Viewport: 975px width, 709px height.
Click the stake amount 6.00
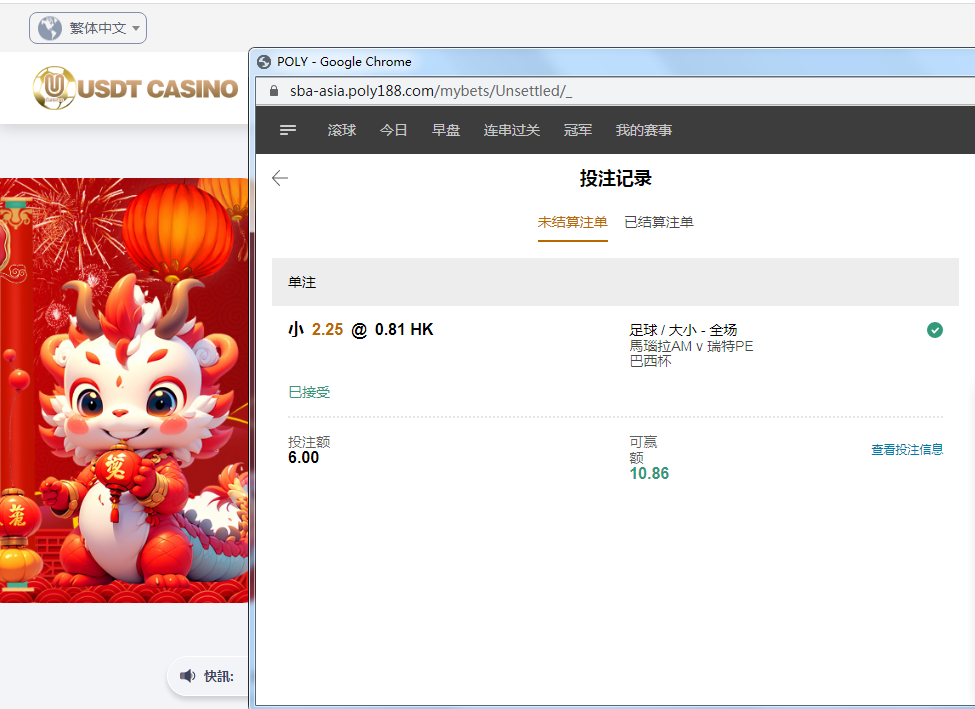[x=303, y=458]
